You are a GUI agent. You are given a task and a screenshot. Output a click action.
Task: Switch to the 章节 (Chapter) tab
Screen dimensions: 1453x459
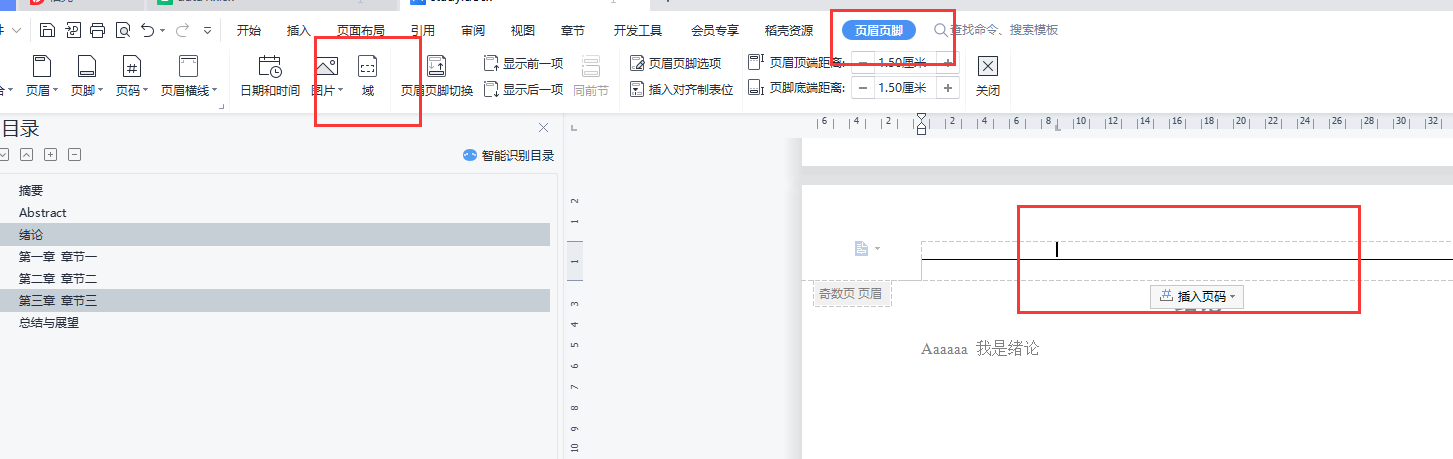(573, 30)
